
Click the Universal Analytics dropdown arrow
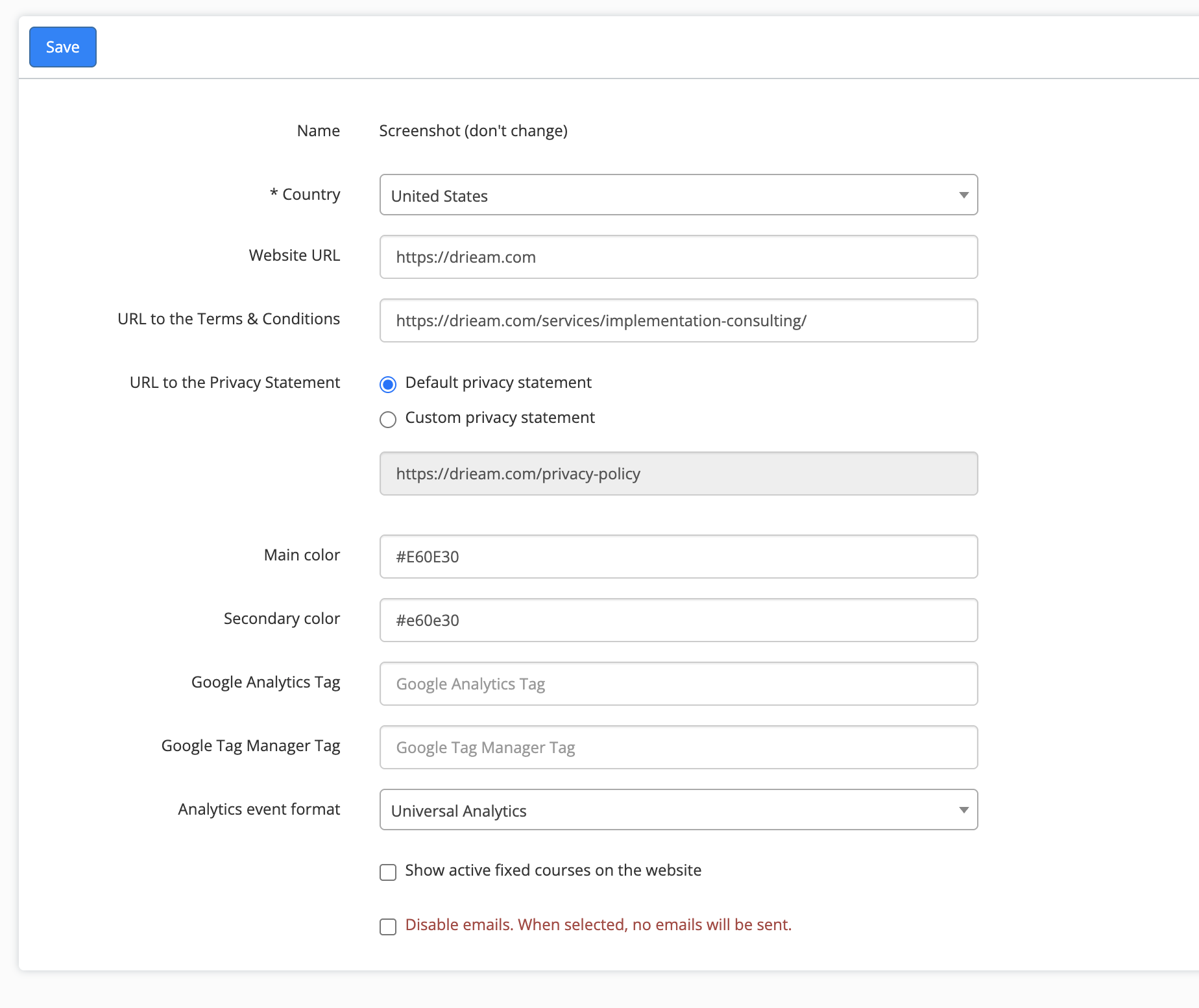[963, 810]
